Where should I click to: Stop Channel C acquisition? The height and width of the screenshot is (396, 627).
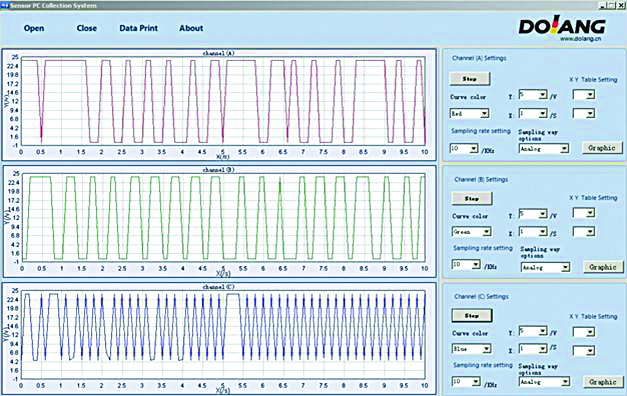coord(472,316)
